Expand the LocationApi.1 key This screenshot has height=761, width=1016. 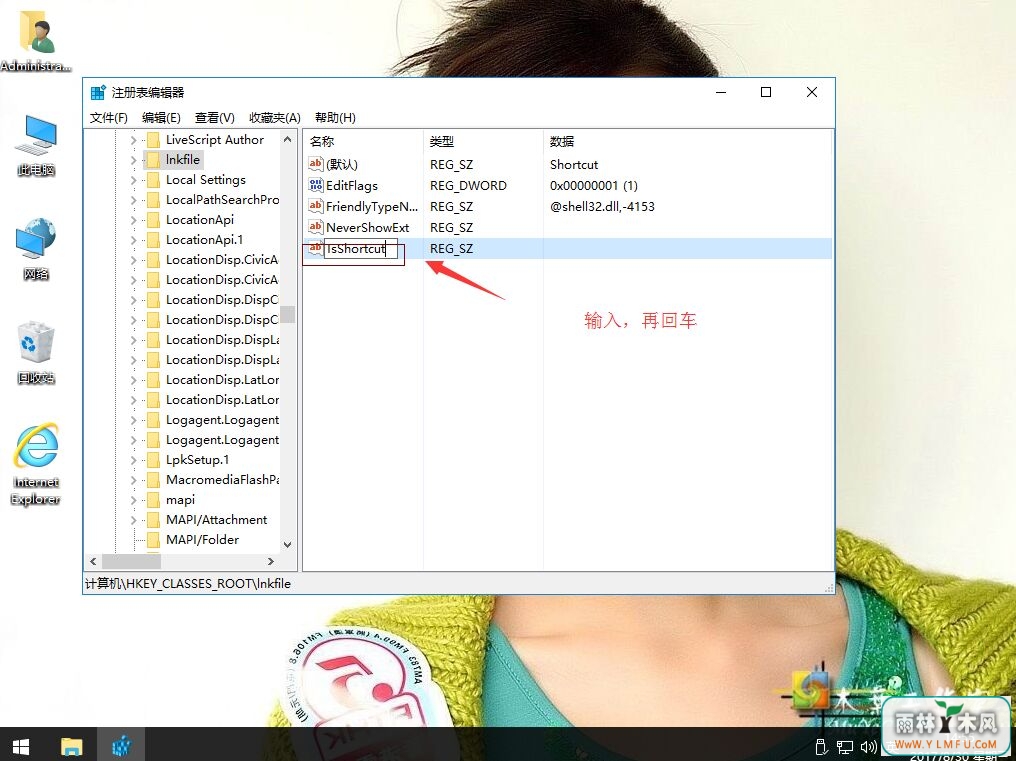[133, 240]
